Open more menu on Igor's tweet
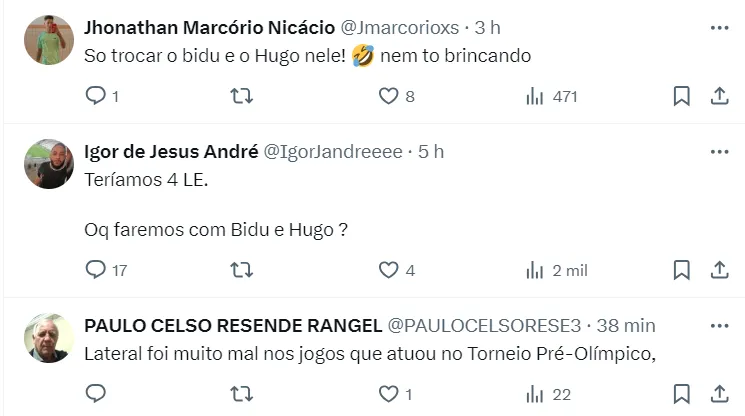This screenshot has height=416, width=745. click(x=719, y=151)
